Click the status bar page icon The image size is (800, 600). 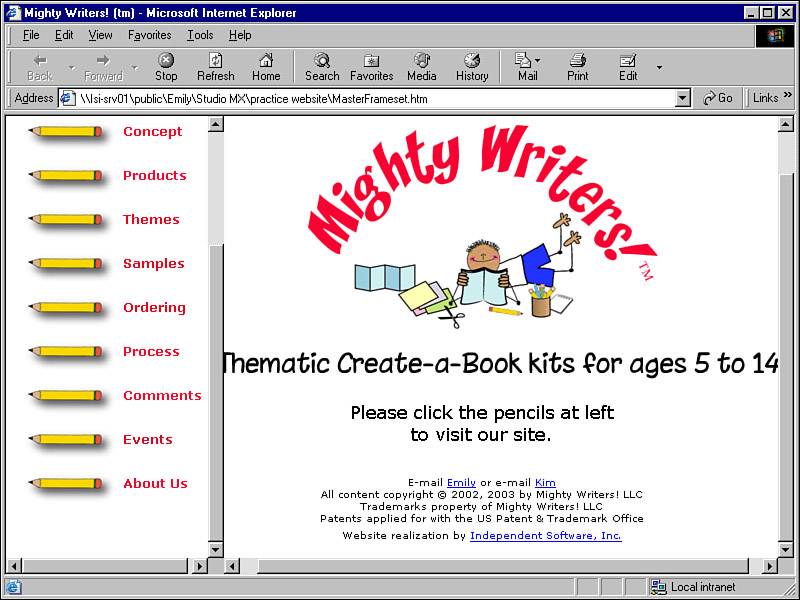(x=12, y=587)
